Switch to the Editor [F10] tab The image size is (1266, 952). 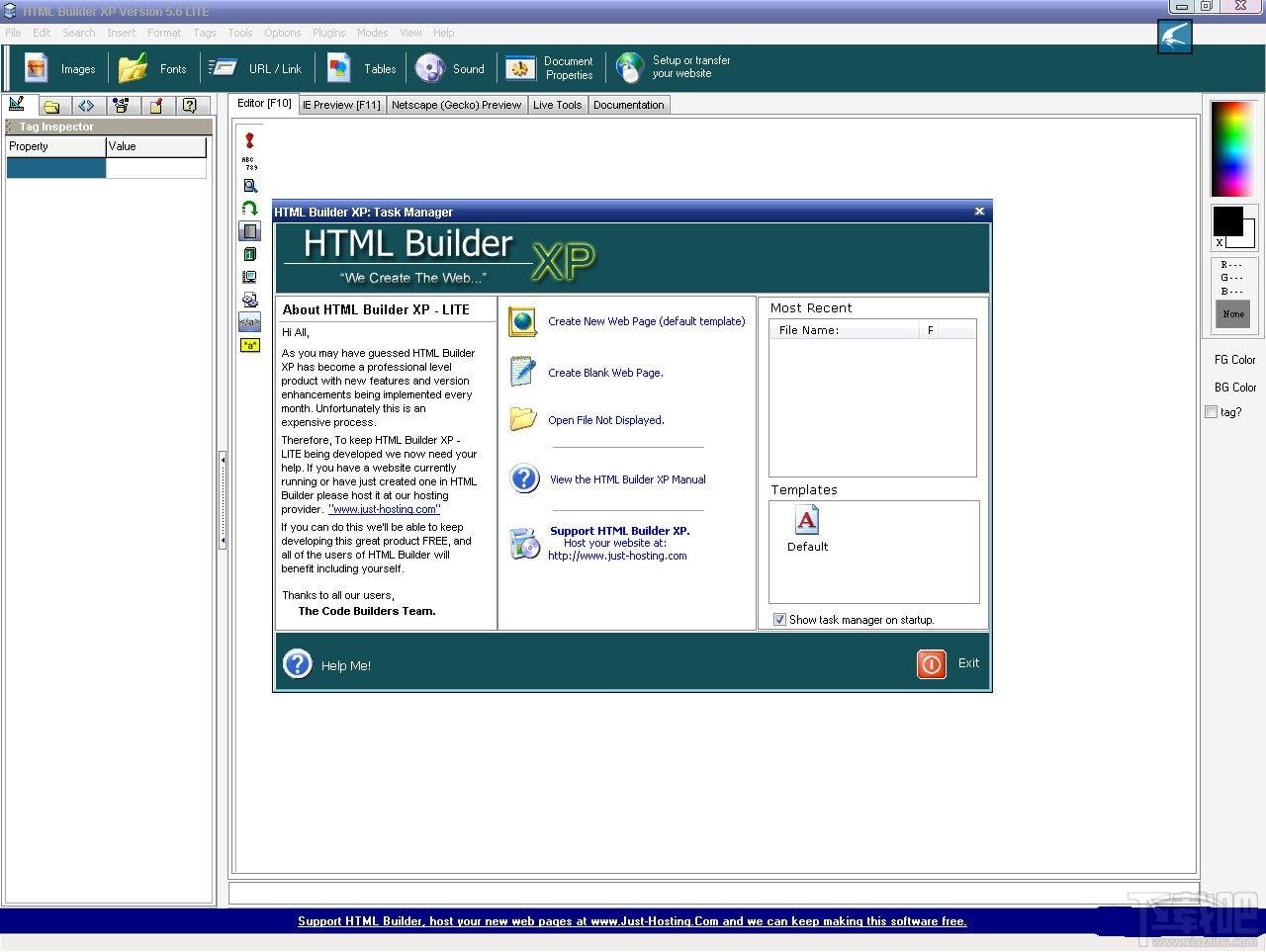tap(264, 103)
